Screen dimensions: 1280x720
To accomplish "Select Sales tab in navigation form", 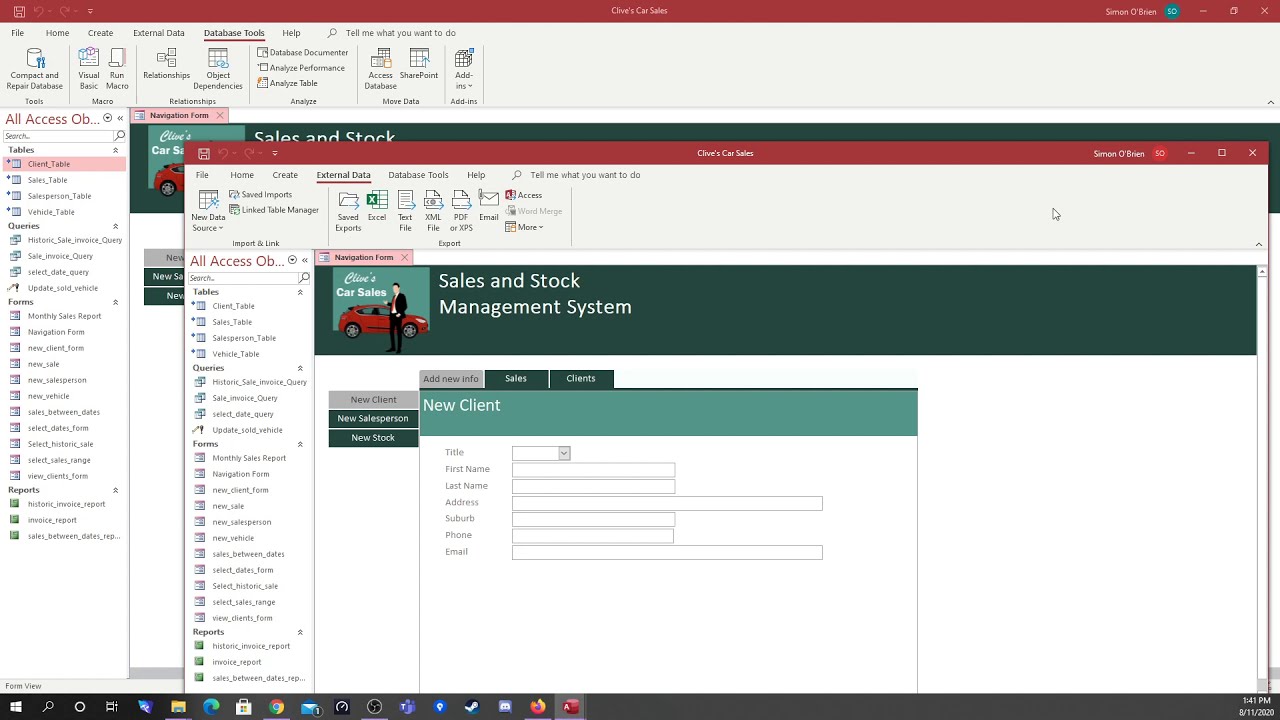I will 516,378.
